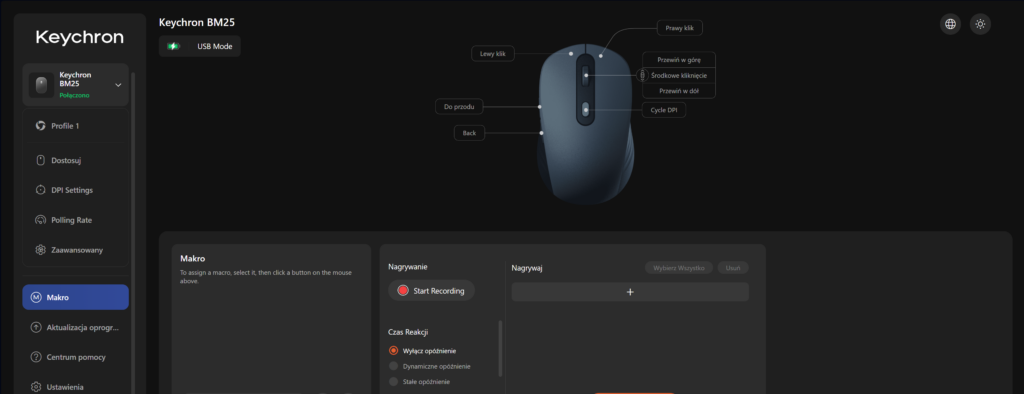
Task: Click the 'Nagrywanie' heading
Action: 408,267
